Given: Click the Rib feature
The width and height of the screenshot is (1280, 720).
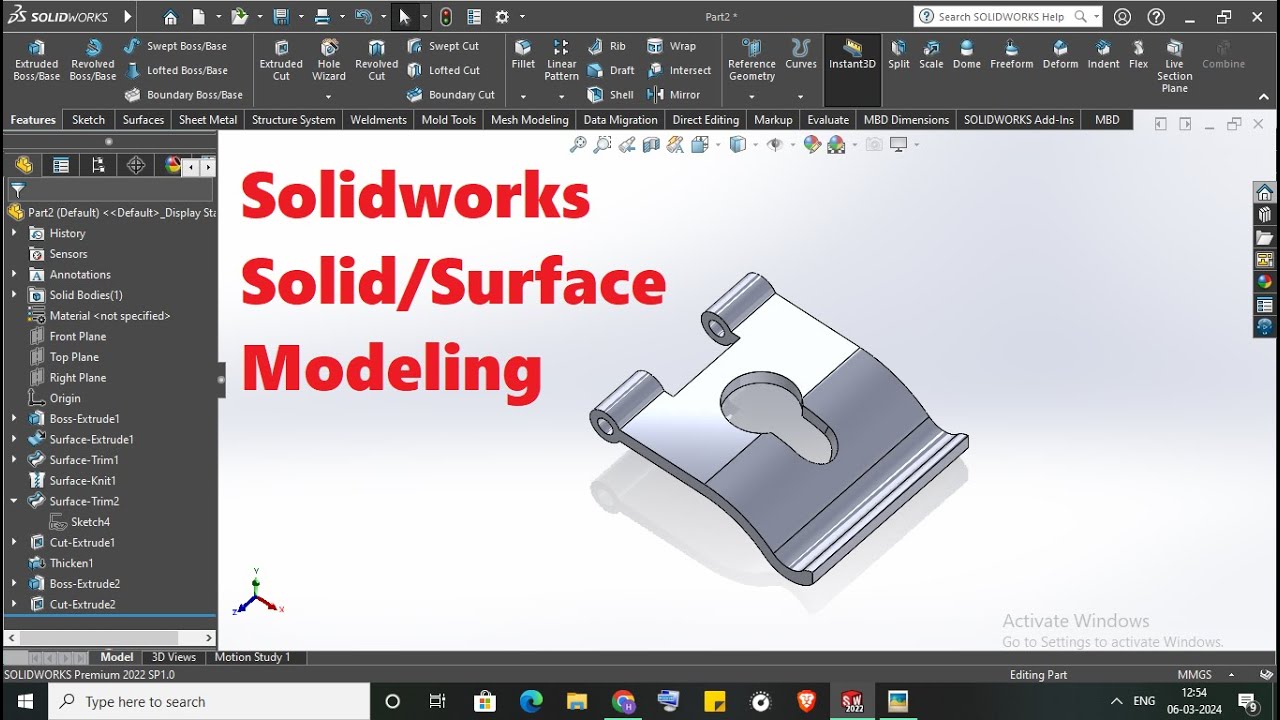Looking at the screenshot, I should click(x=607, y=46).
